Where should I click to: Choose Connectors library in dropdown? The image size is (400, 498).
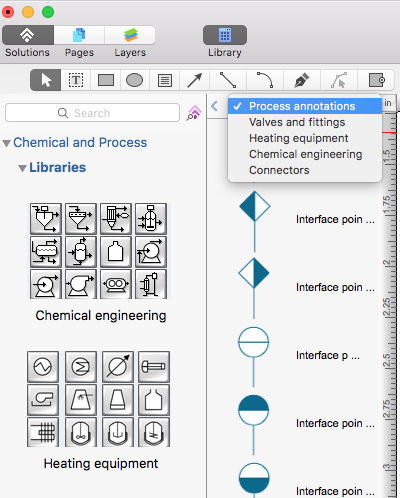click(305, 170)
